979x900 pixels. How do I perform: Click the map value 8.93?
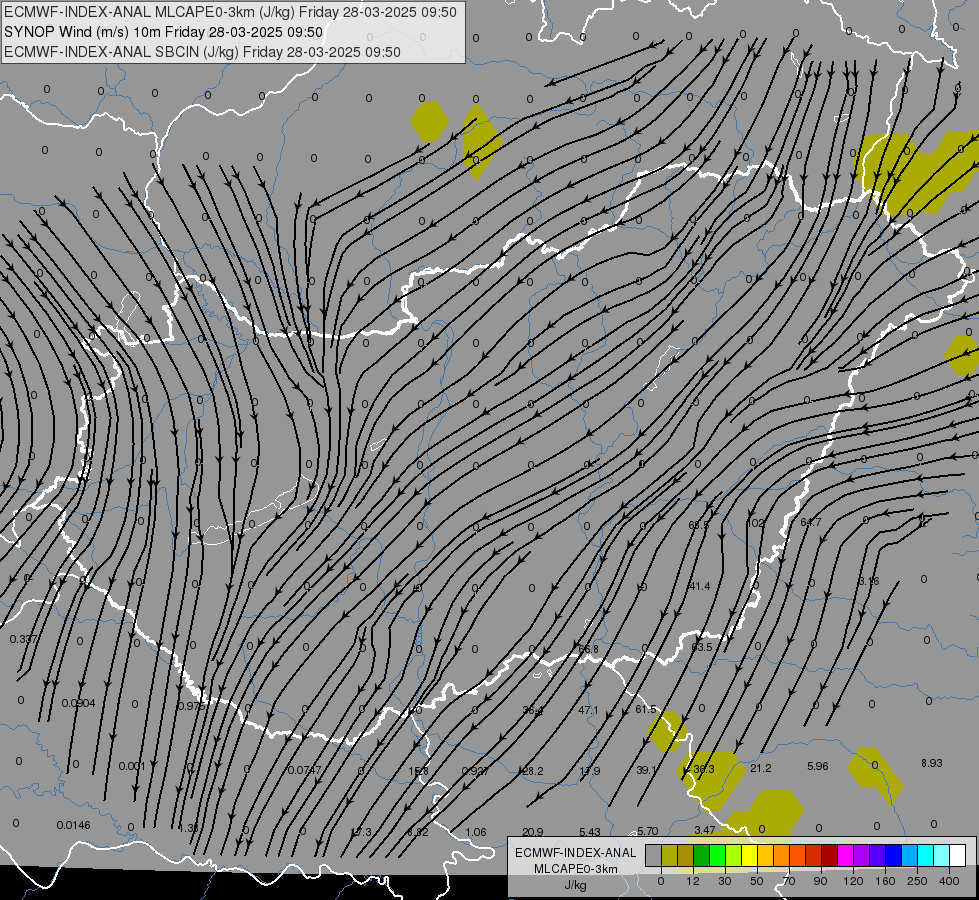pos(932,763)
